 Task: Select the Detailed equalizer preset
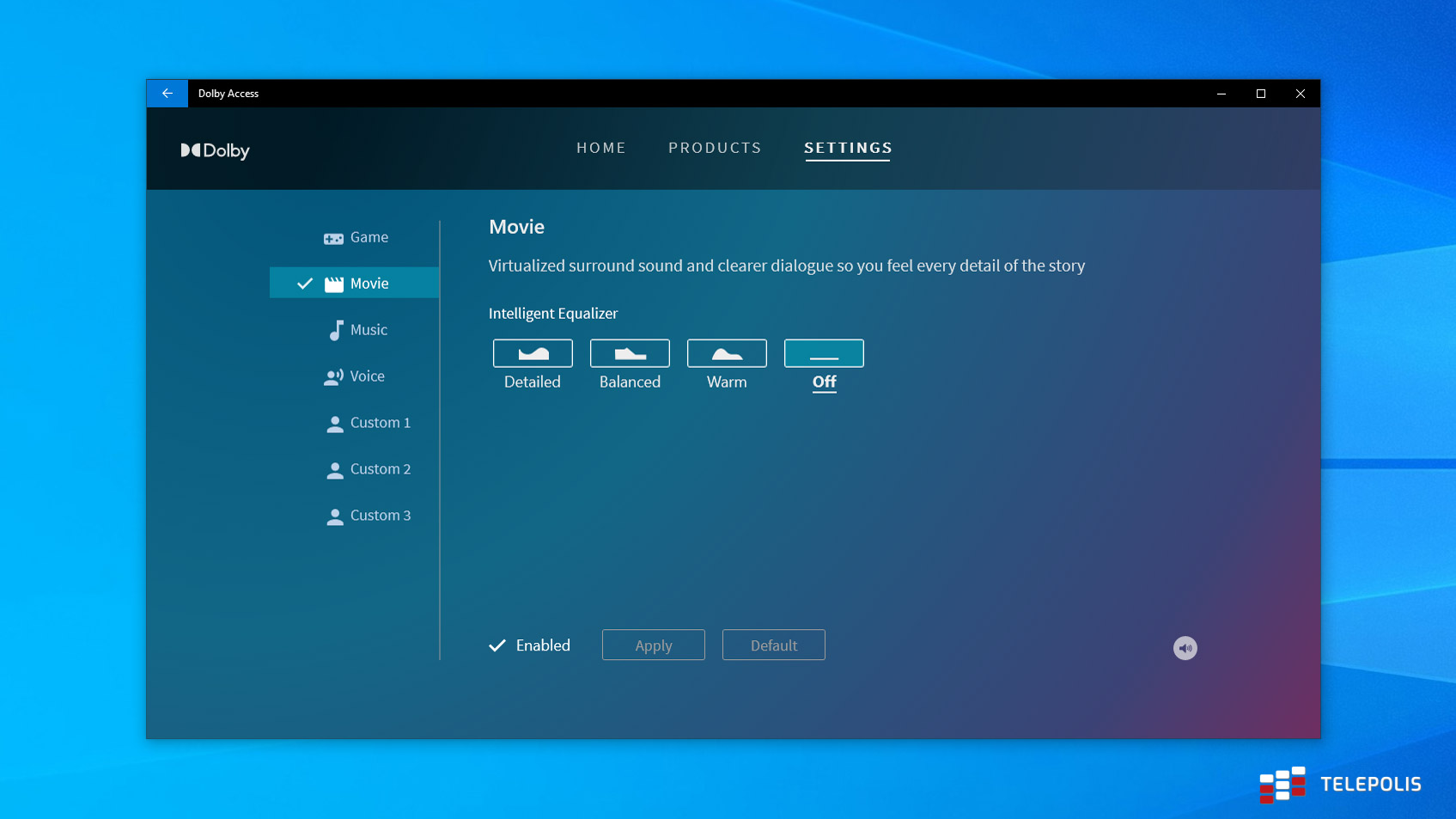533,353
